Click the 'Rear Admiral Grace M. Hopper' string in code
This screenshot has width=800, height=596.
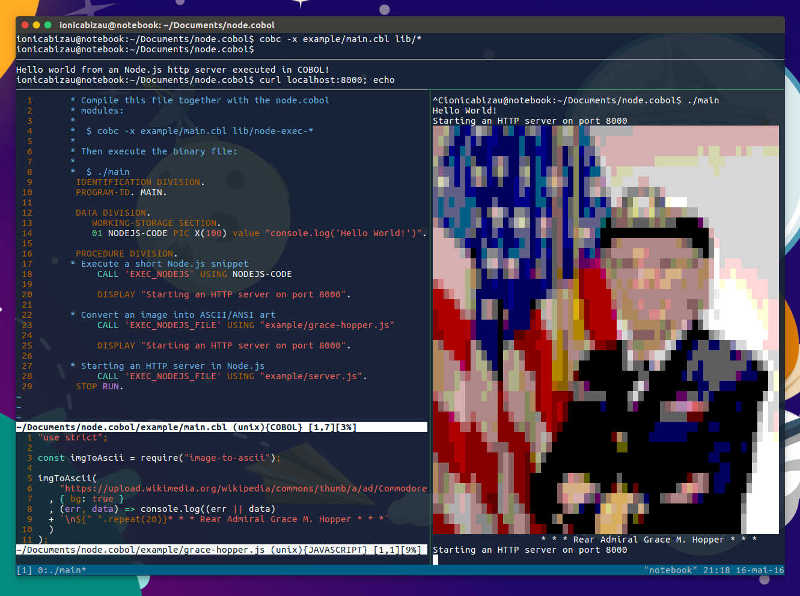[x=275, y=519]
